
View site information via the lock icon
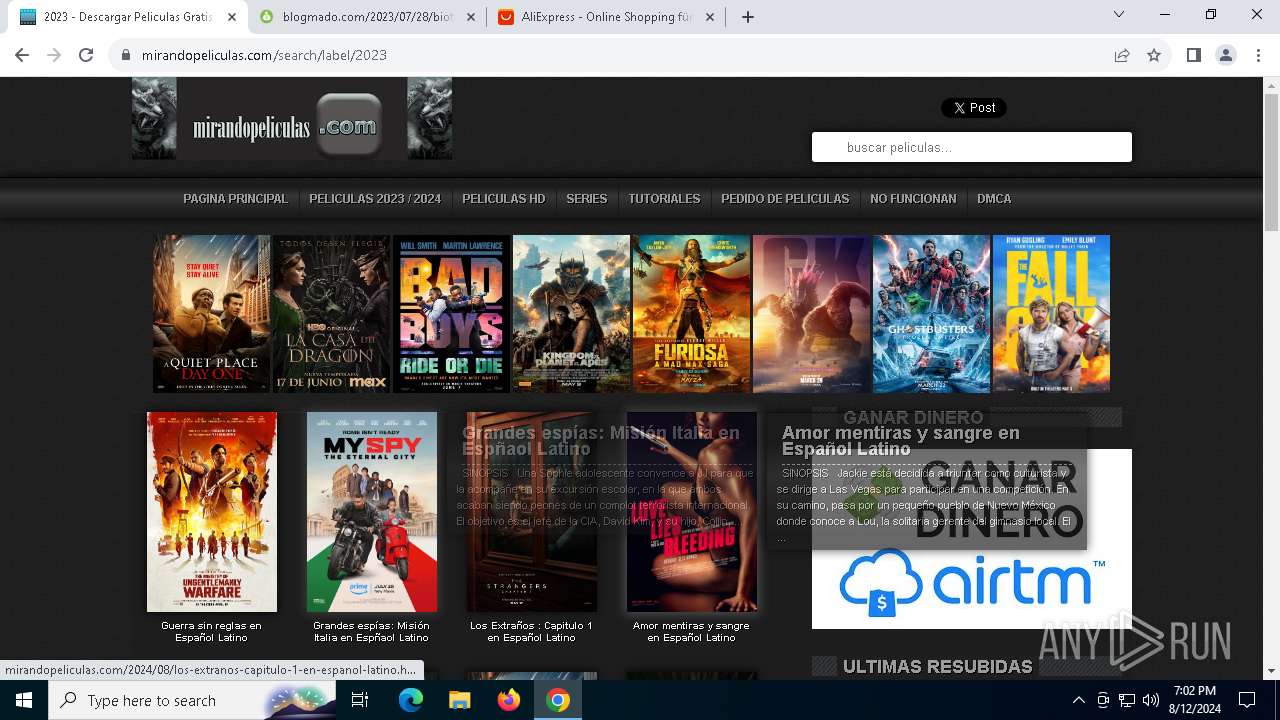click(126, 55)
